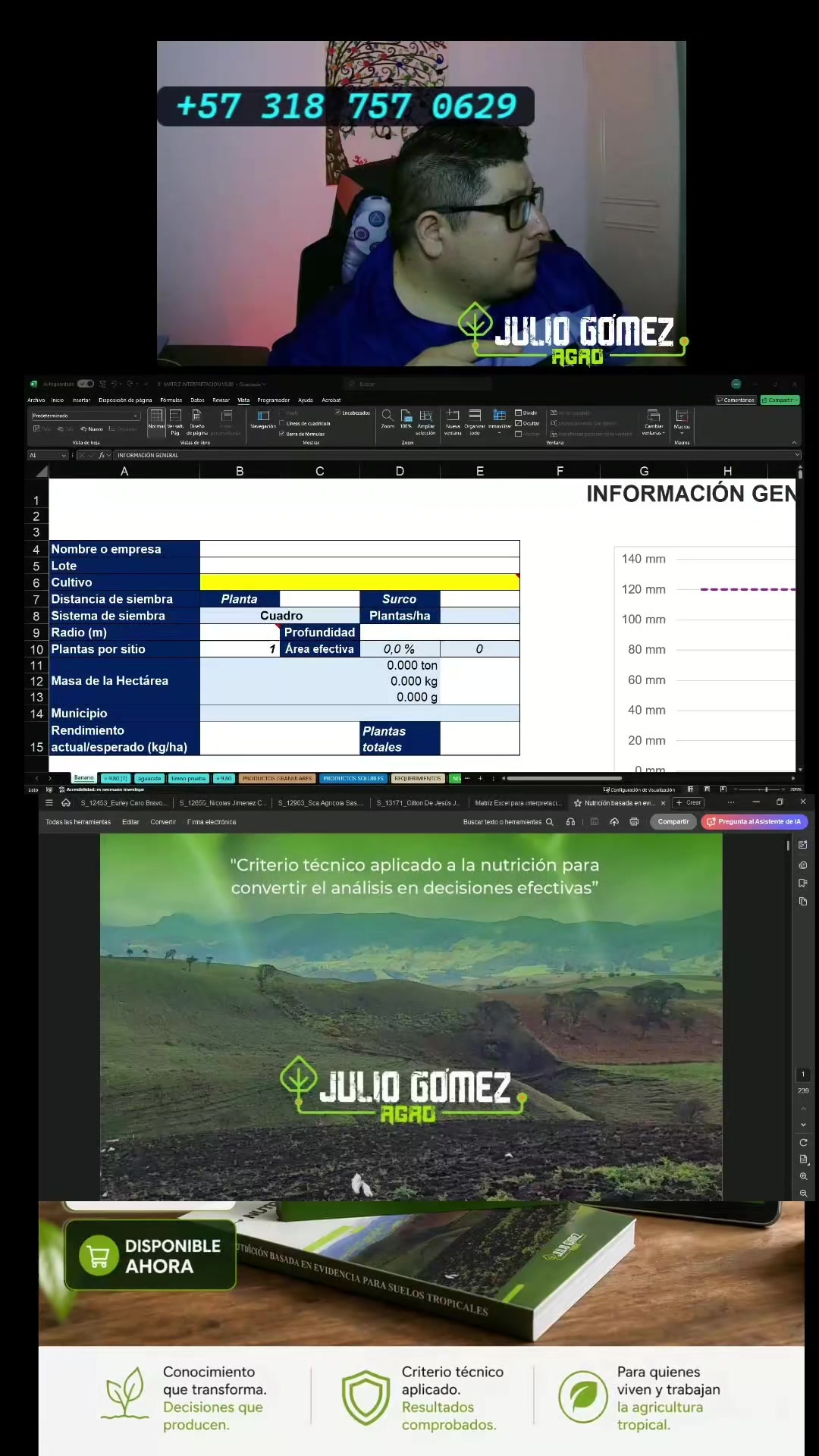
Task: Open Excel Programador ribbon tab
Action: pos(273,400)
